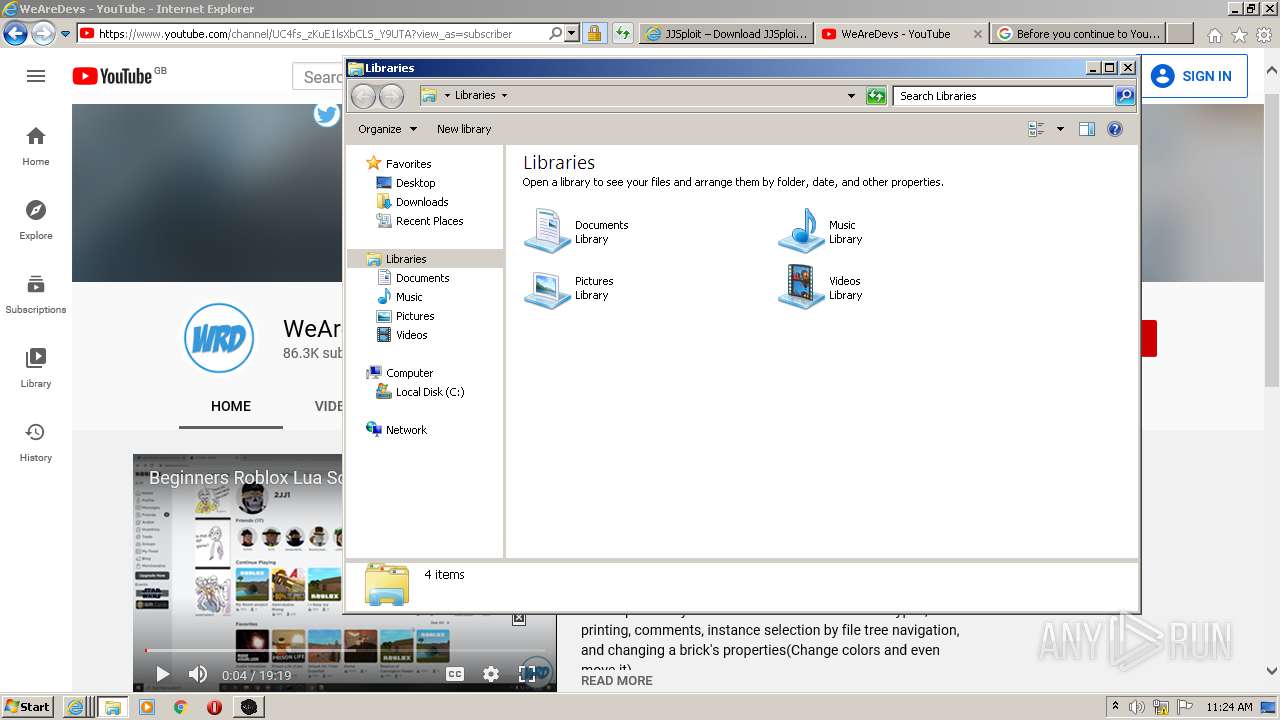The image size is (1280, 720).
Task: Click READ MORE under description
Action: 617,681
